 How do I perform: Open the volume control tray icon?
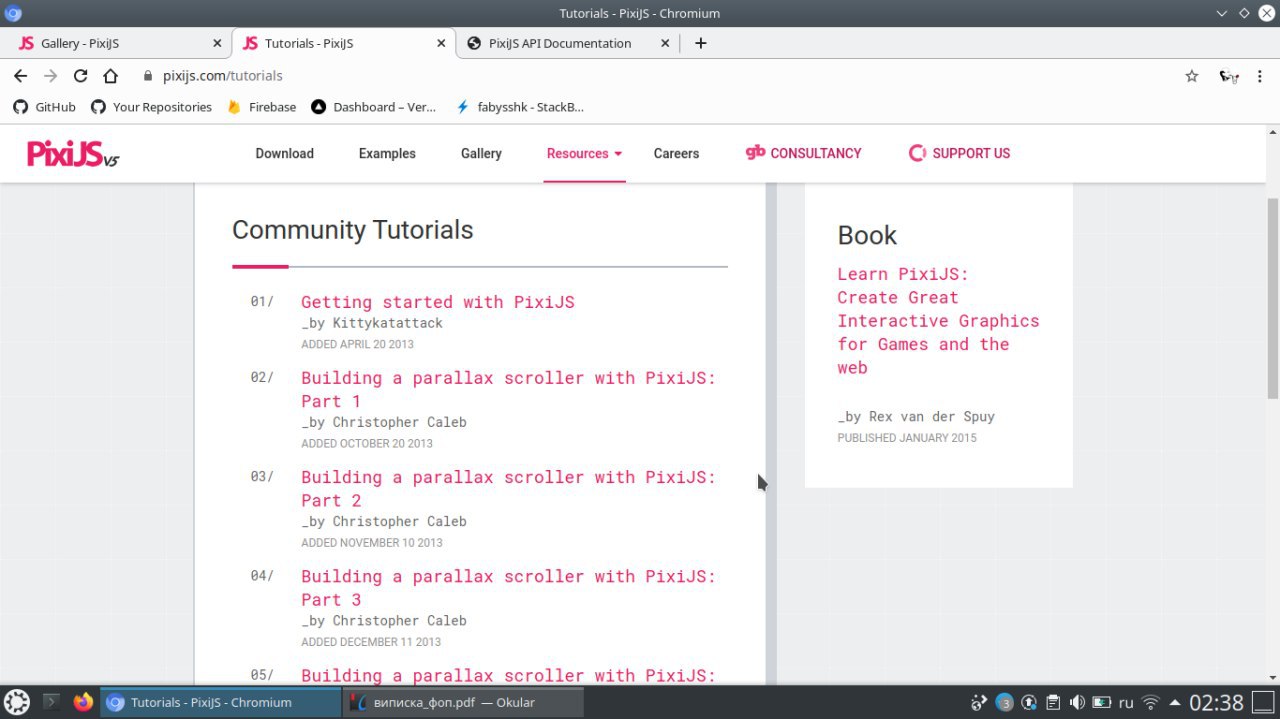coord(1077,702)
